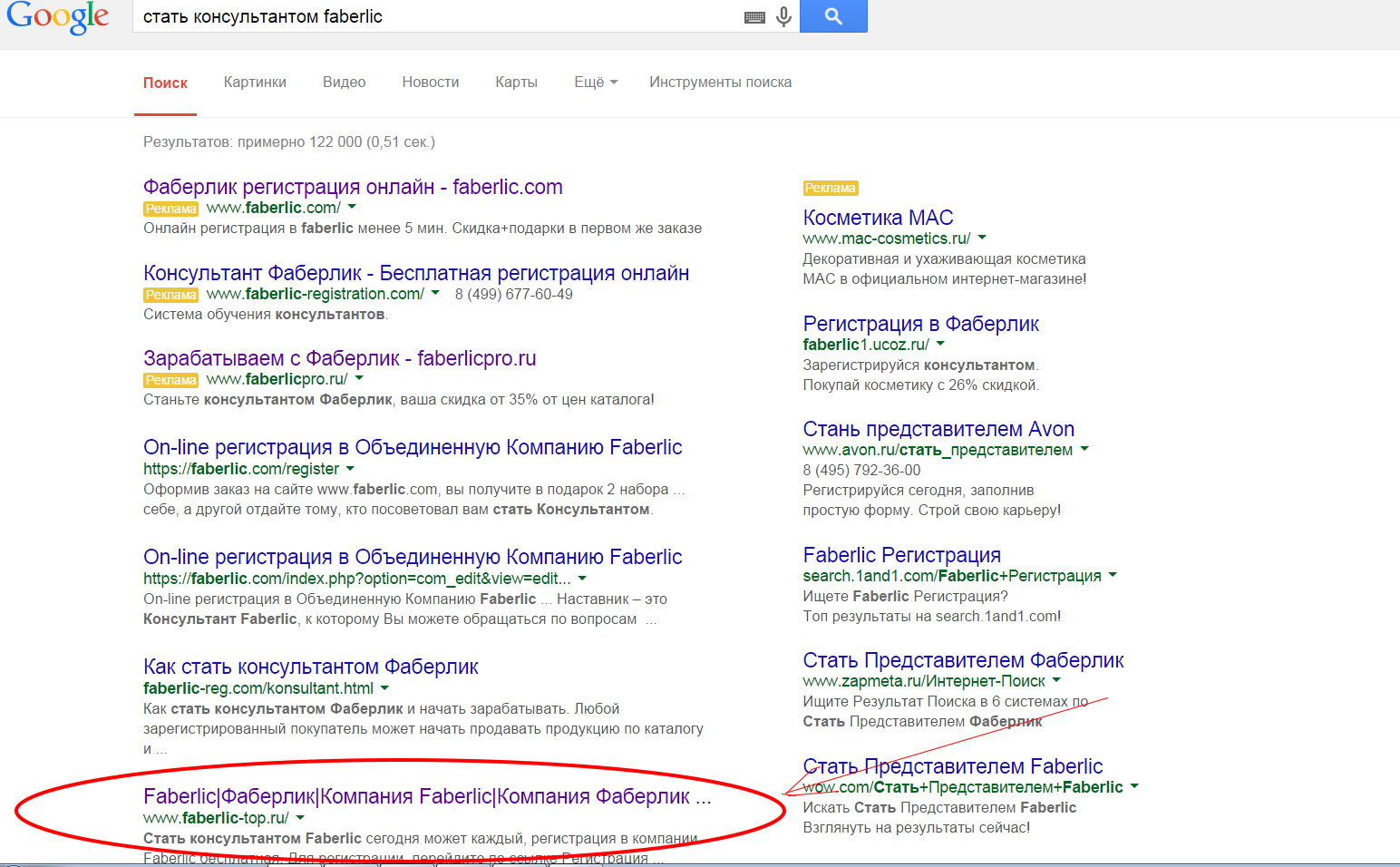Start voice search with microphone icon
This screenshot has width=1400, height=867.
point(784,16)
